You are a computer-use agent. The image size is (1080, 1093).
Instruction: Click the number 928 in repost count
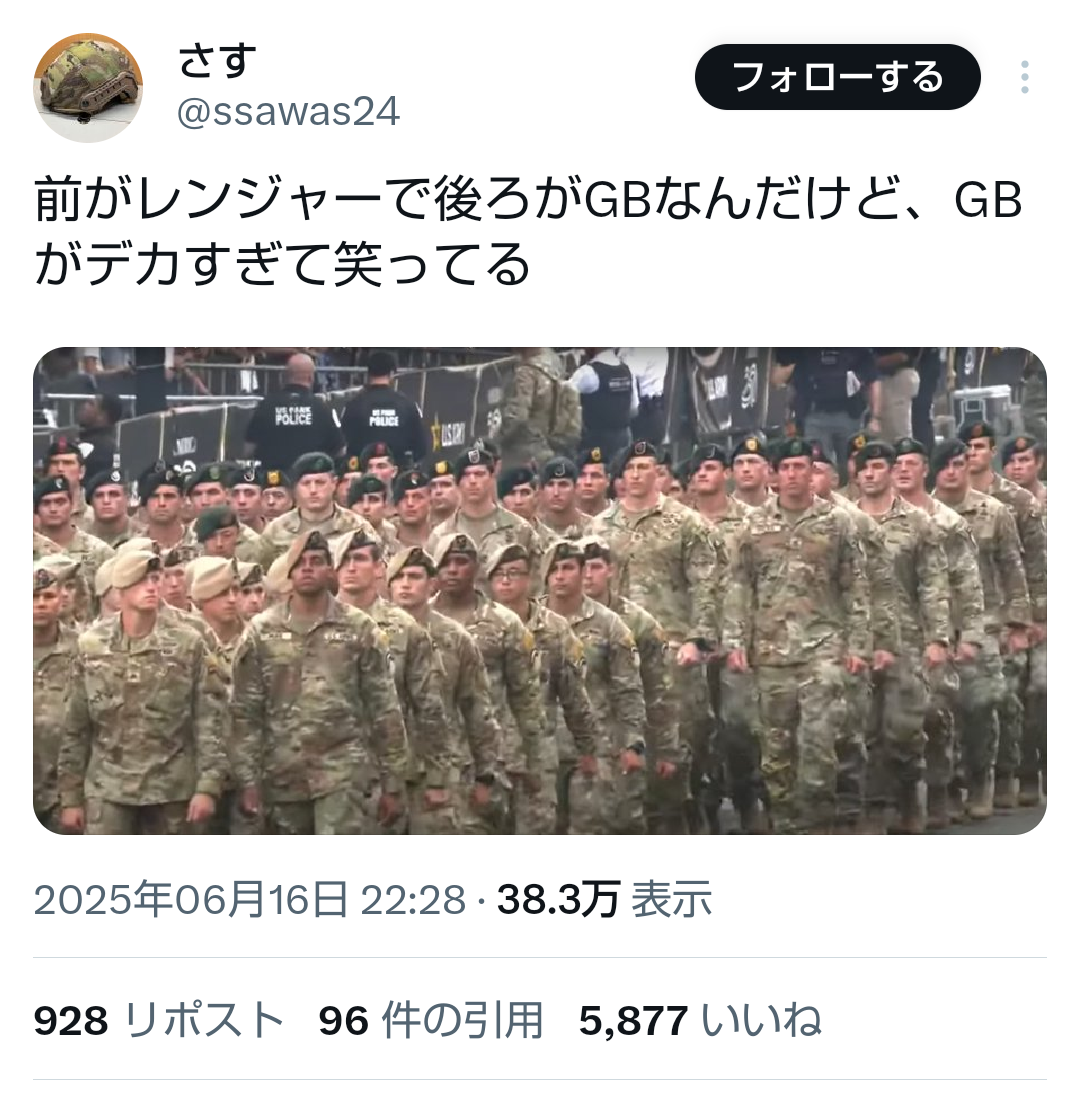(x=70, y=1021)
